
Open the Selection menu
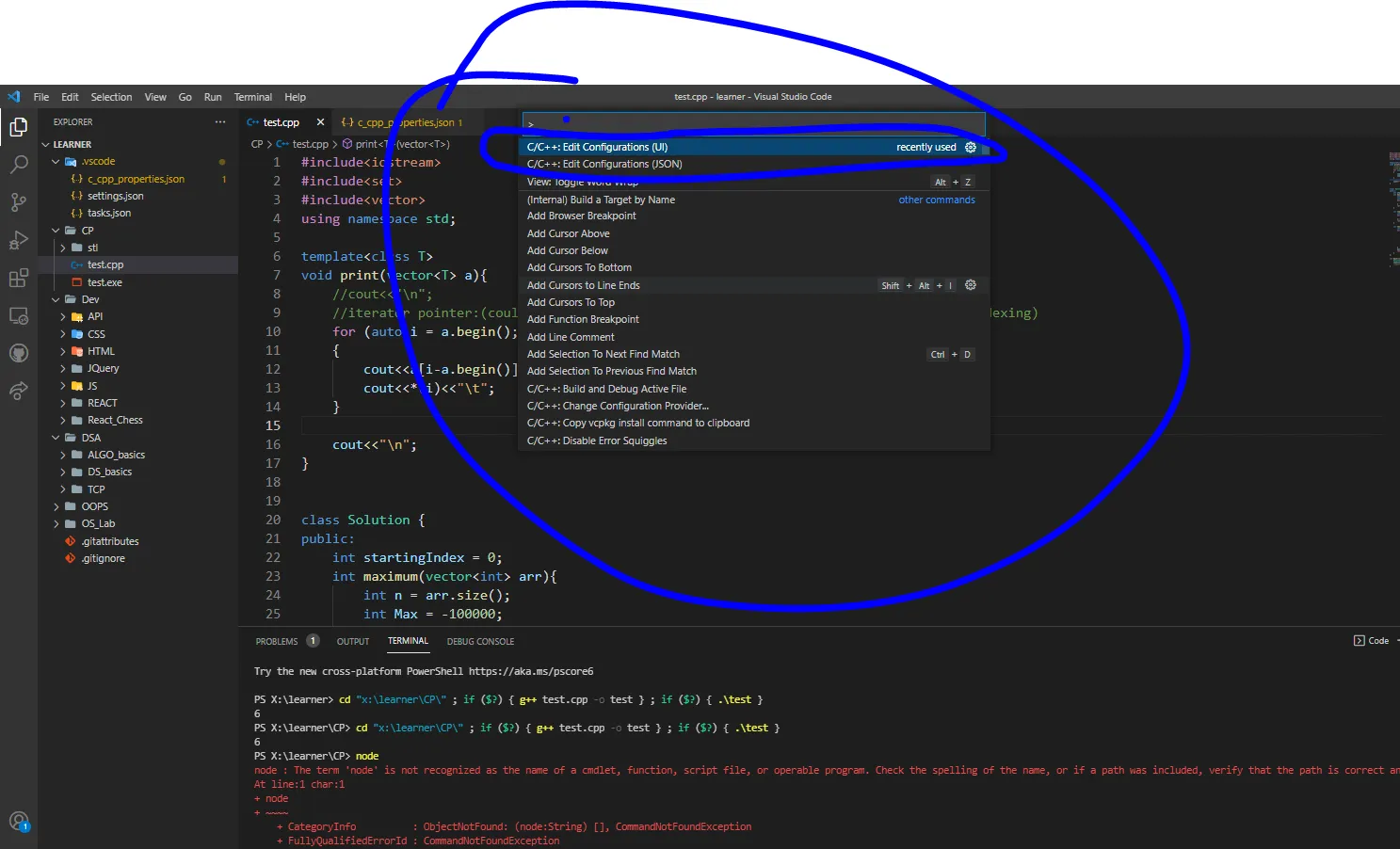(111, 97)
